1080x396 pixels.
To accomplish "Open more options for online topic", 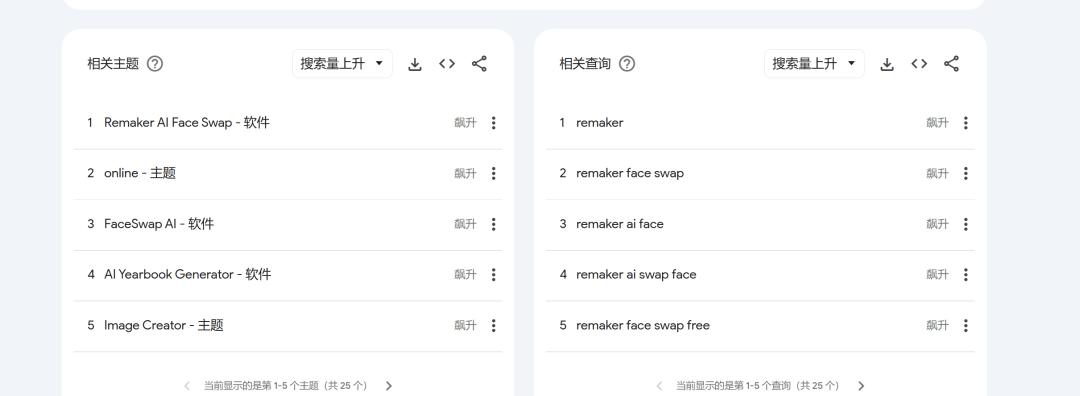I will click(493, 174).
